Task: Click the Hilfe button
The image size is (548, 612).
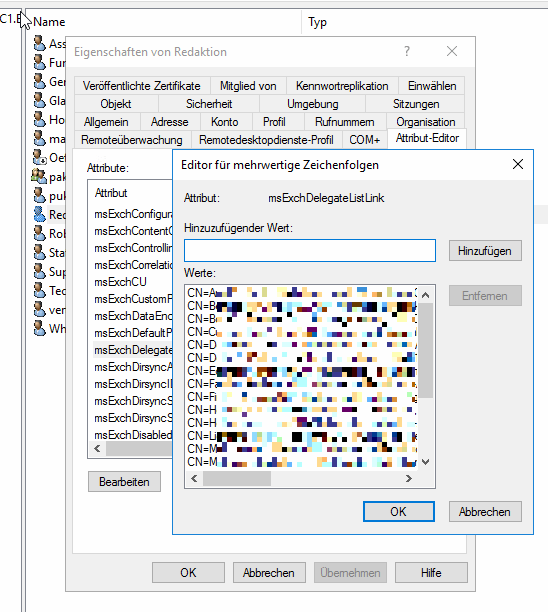Action: (x=431, y=573)
